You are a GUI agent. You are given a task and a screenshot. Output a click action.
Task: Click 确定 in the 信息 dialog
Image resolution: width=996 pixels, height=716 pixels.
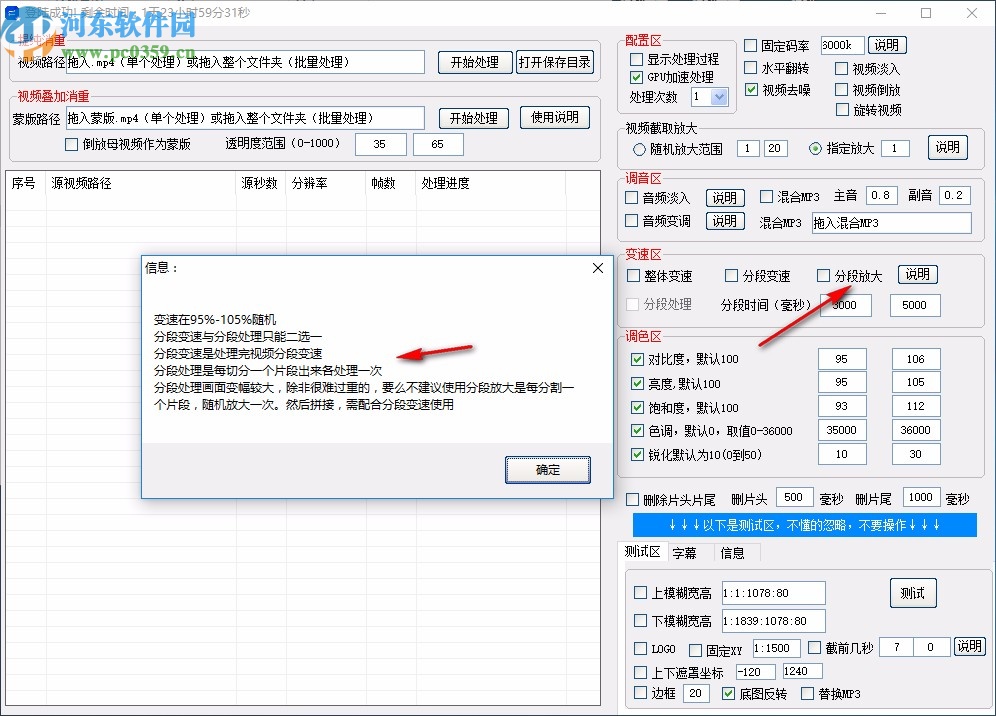[548, 469]
